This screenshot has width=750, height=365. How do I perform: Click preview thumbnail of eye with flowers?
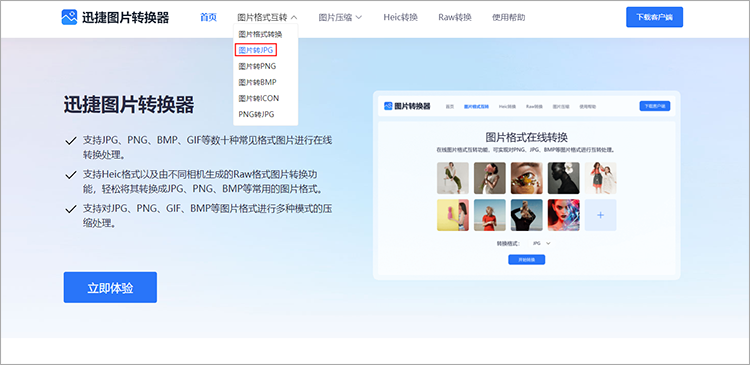pyautogui.click(x=527, y=178)
